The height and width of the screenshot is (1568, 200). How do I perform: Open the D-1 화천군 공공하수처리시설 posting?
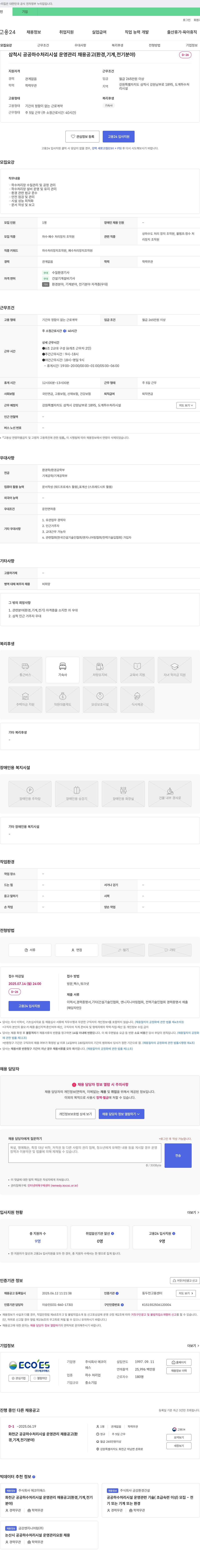click(43, 1437)
